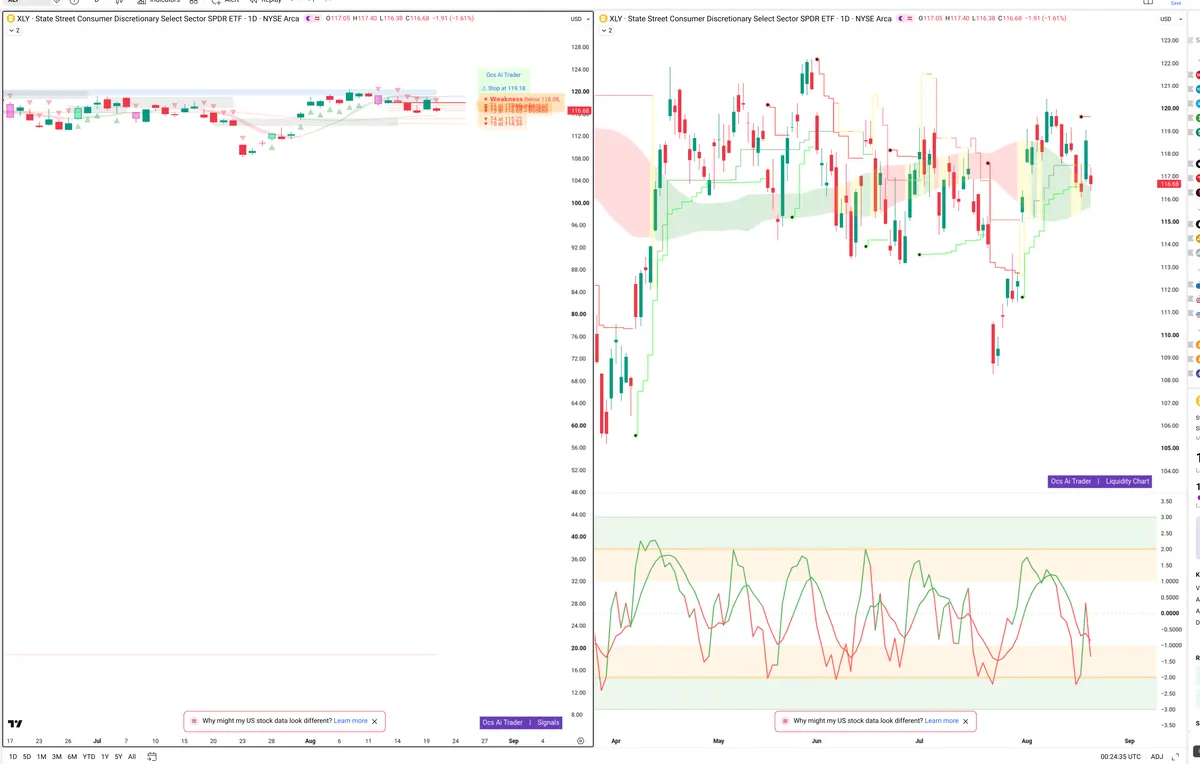1200x764 pixels.
Task: Dismiss the US stock data notice in left chart
Action: 375,721
